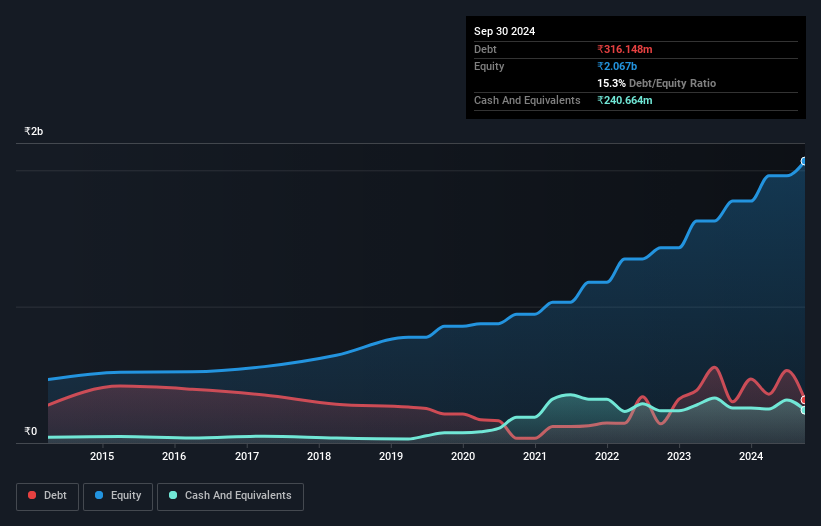Click the ₹316.148m debt value
The height and width of the screenshot is (526, 821).
tap(625, 49)
